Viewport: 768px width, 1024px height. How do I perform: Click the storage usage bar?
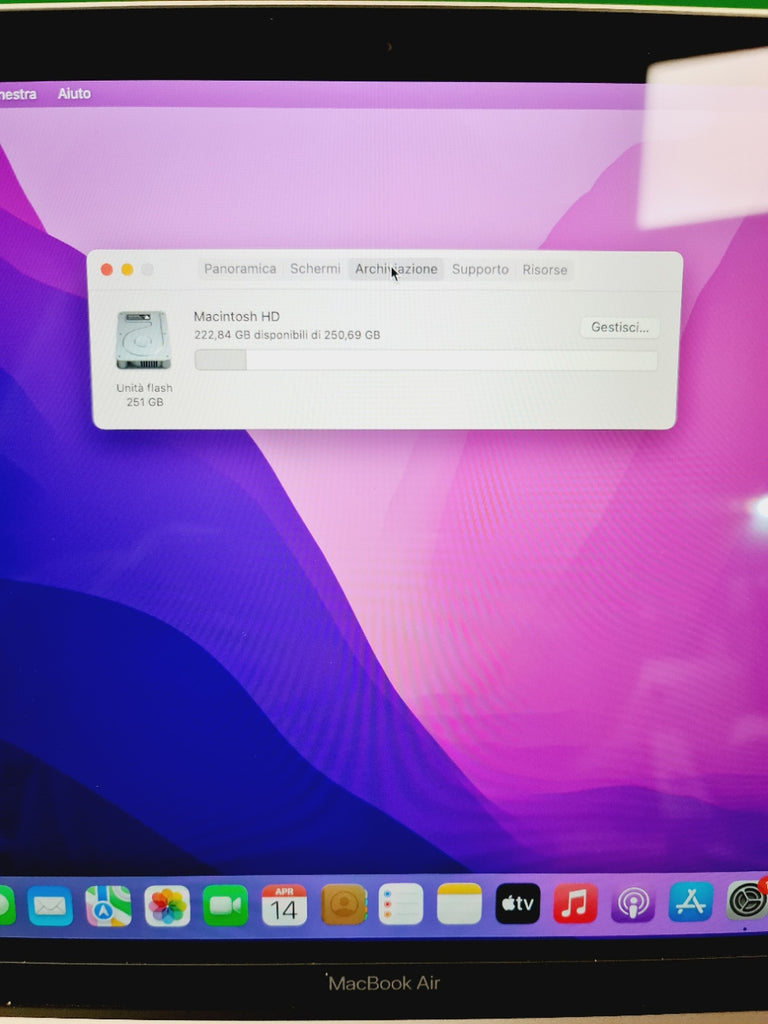426,360
